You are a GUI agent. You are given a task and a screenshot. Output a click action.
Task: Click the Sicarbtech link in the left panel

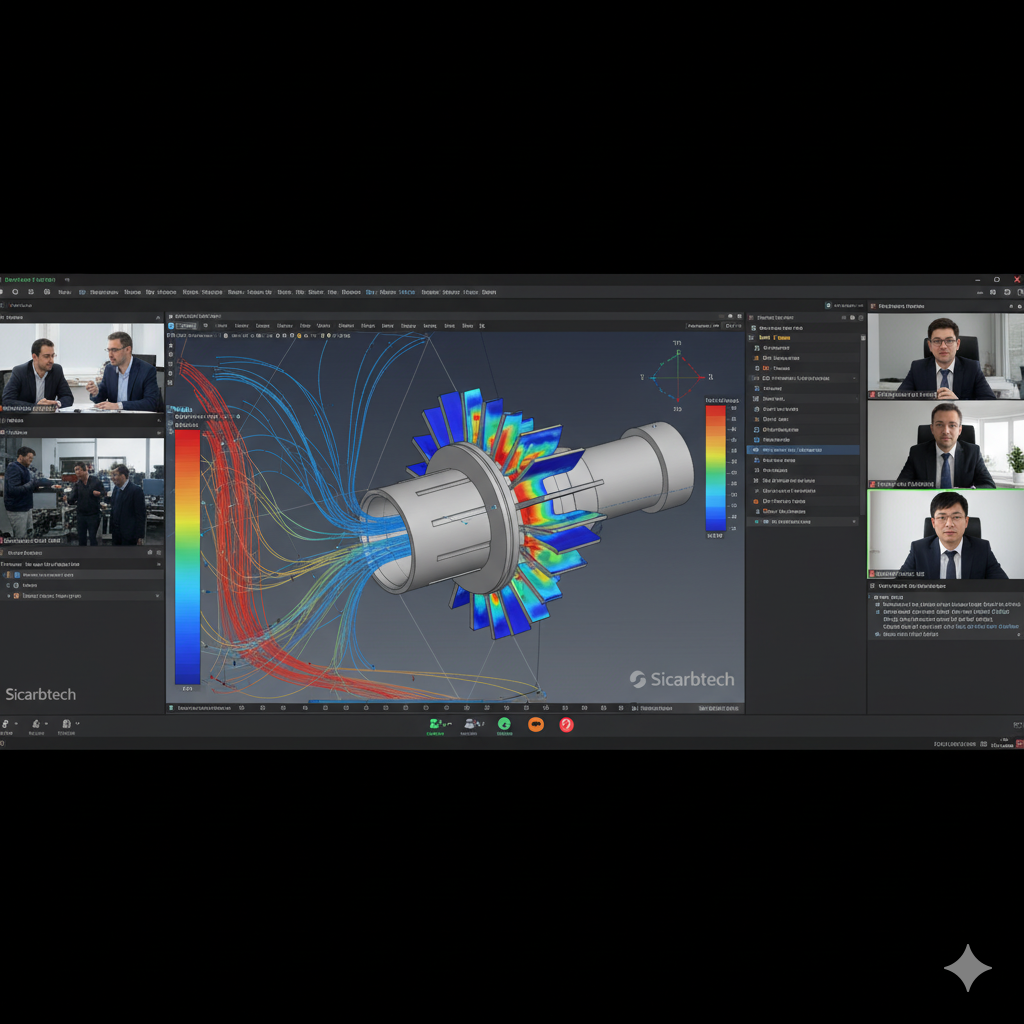point(40,694)
